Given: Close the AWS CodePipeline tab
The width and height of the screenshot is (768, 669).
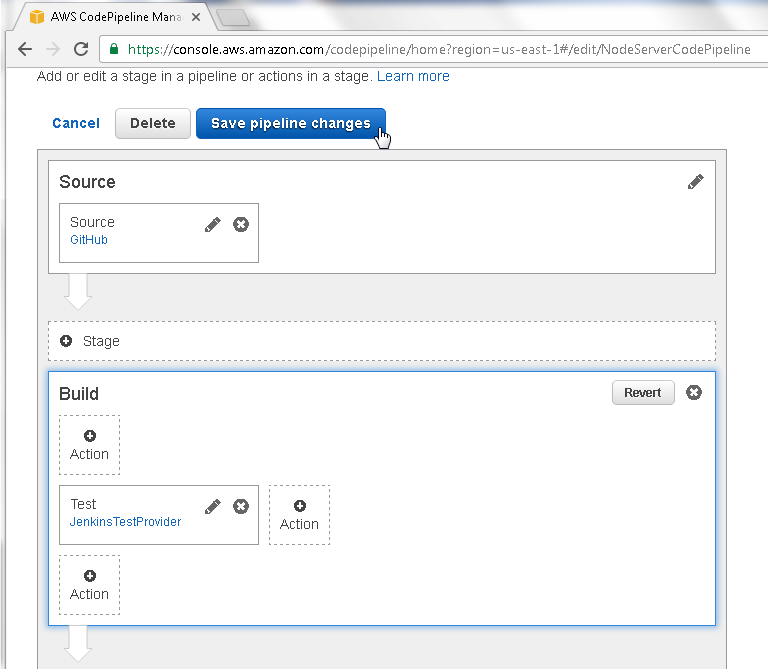Looking at the screenshot, I should pos(195,17).
